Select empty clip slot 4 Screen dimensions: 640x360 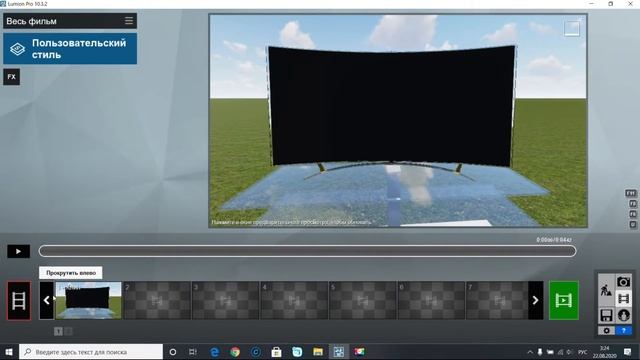pos(294,300)
